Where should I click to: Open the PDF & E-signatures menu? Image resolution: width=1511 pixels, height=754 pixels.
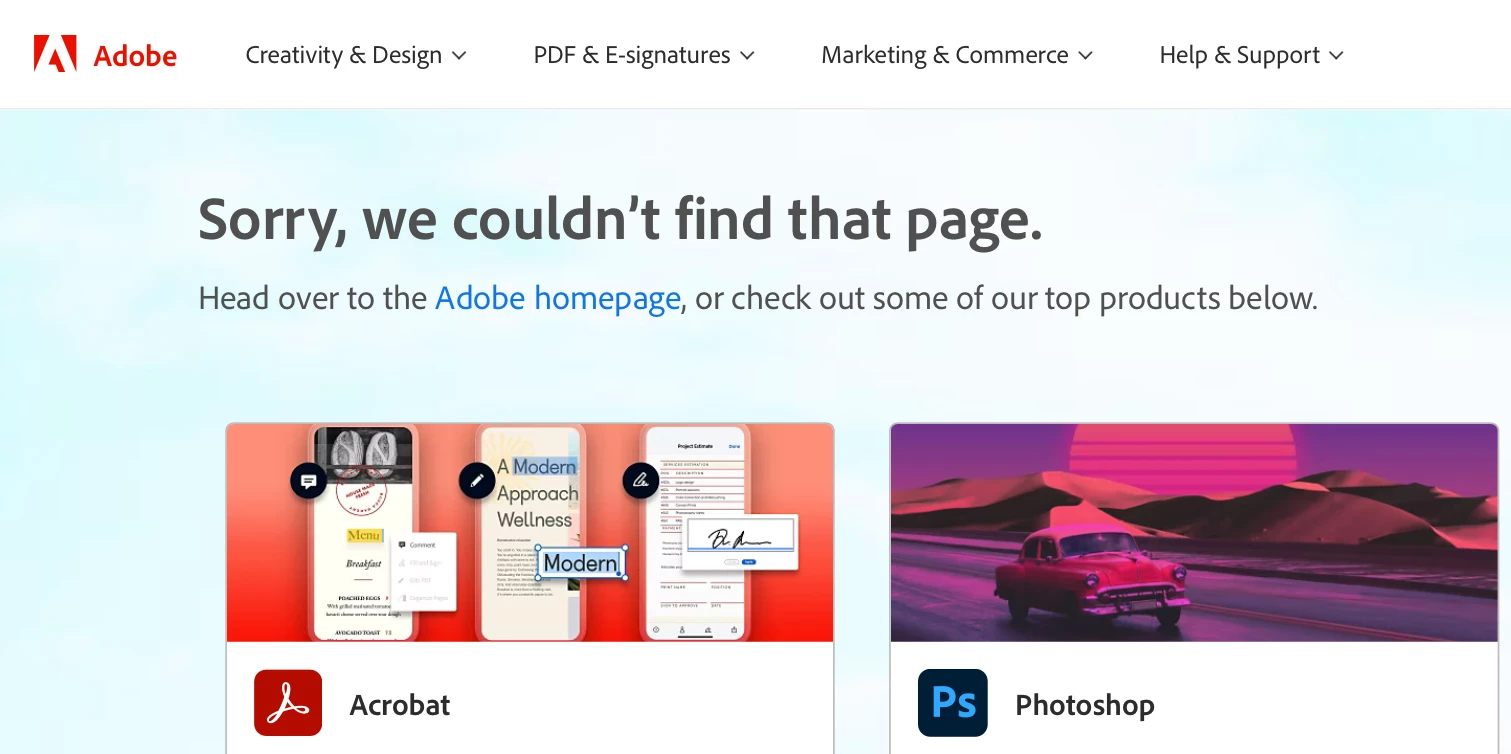(x=644, y=55)
